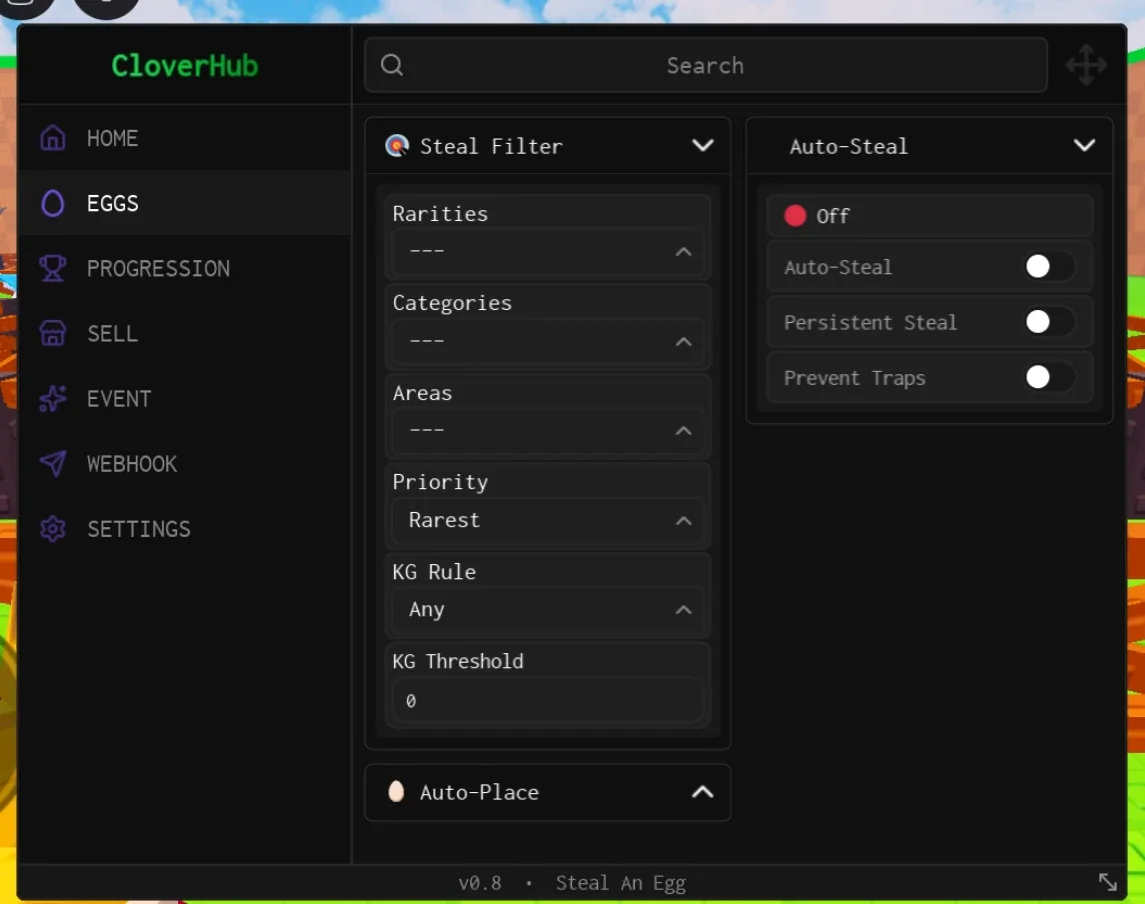
Task: Click the sparkle icon beside EVENT
Action: pos(53,398)
